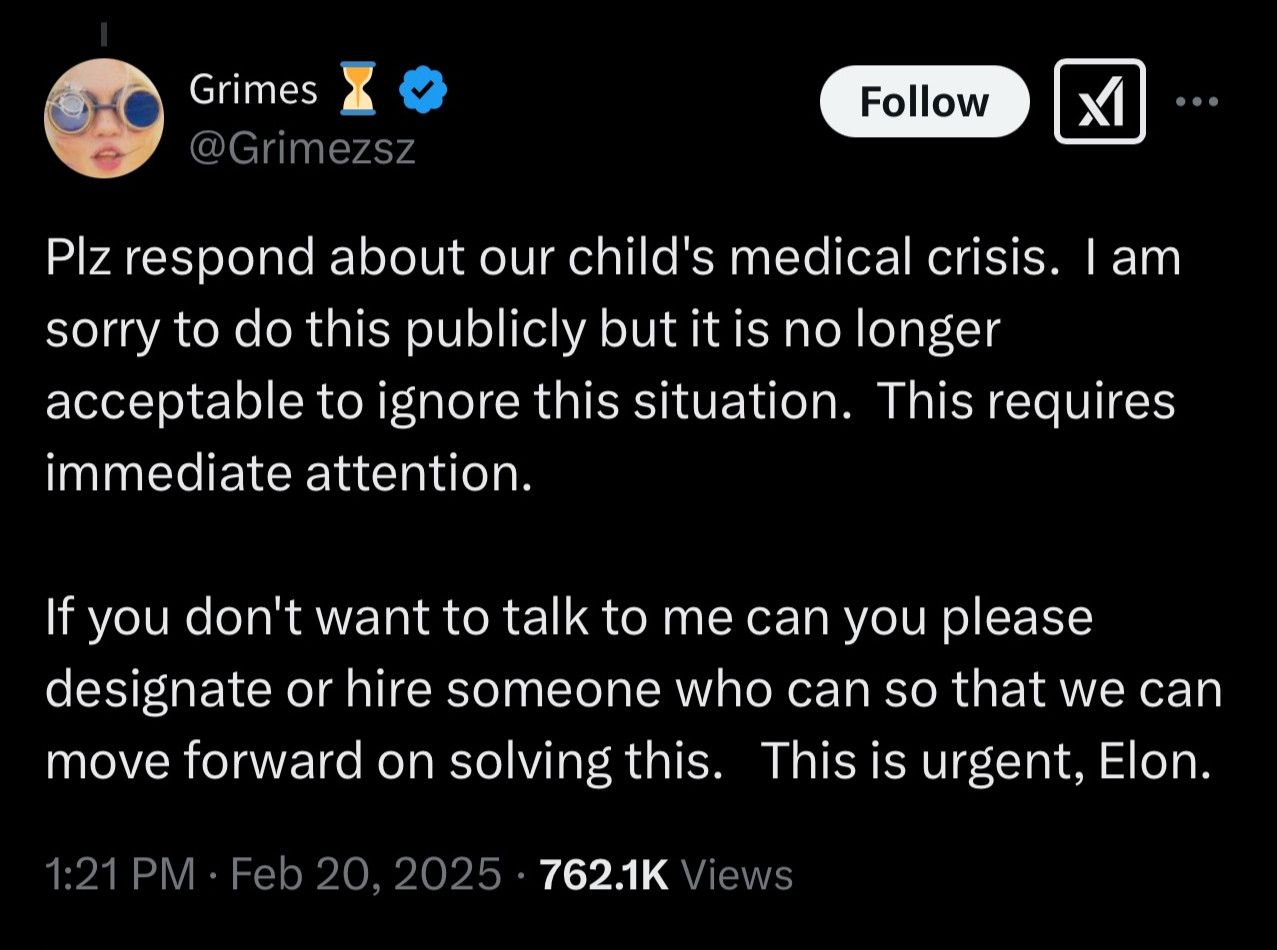Open the three-dot more options menu
The width and height of the screenshot is (1277, 950).
(x=1196, y=102)
